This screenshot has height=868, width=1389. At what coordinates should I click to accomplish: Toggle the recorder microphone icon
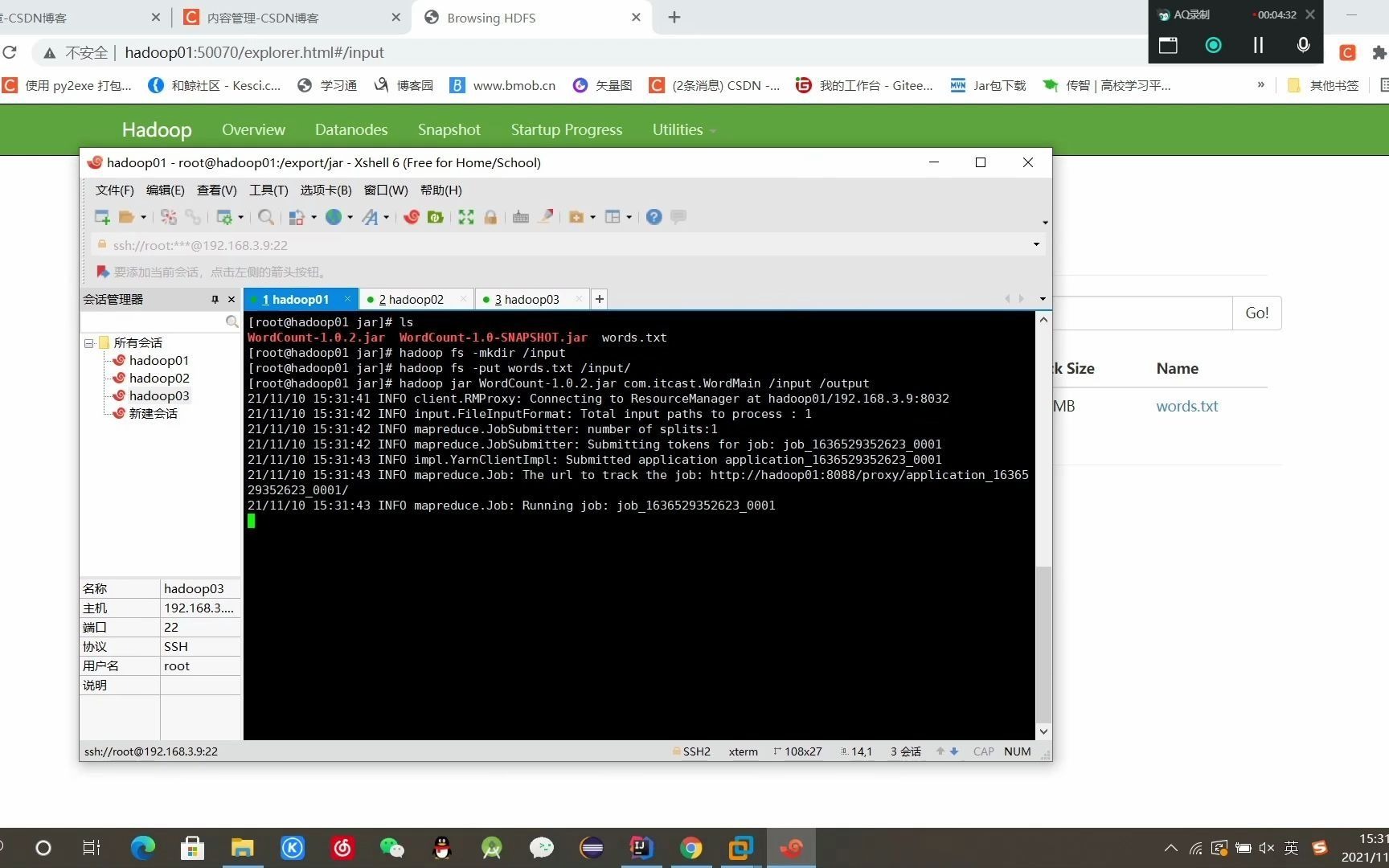1304,45
